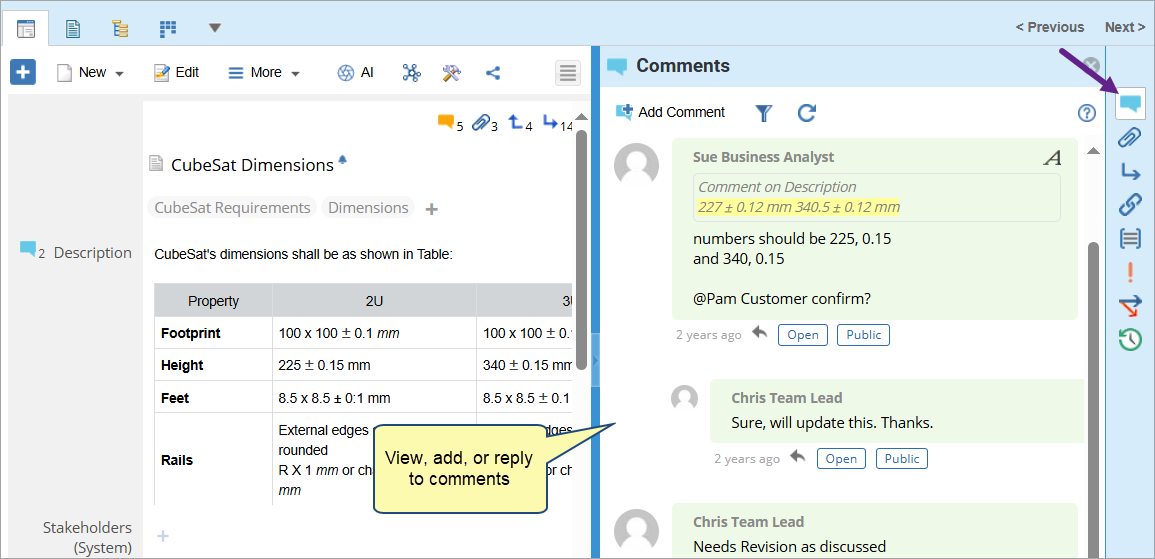The height and width of the screenshot is (559, 1155).
Task: Switch to the document view tab
Action: click(x=73, y=28)
